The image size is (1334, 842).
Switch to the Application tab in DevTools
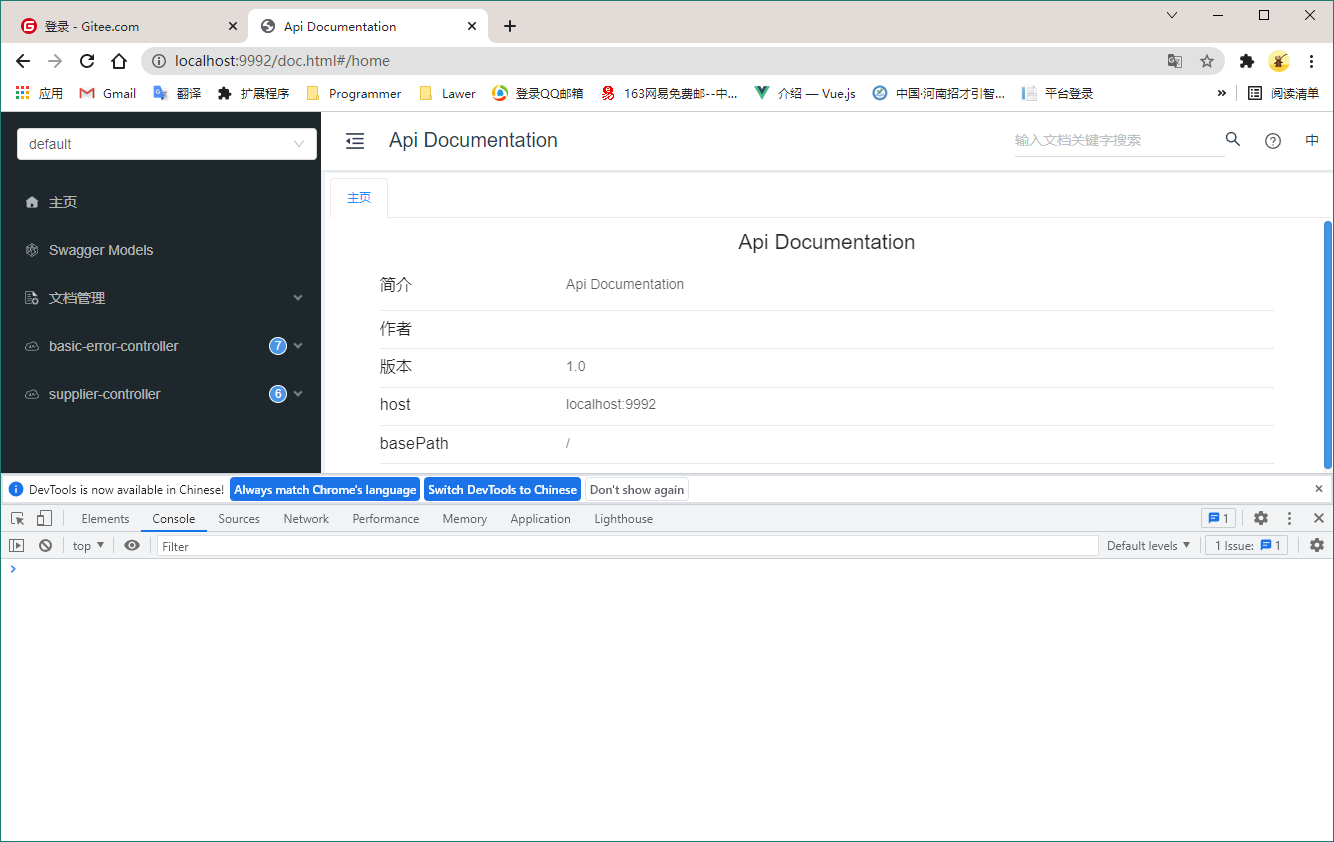click(540, 518)
